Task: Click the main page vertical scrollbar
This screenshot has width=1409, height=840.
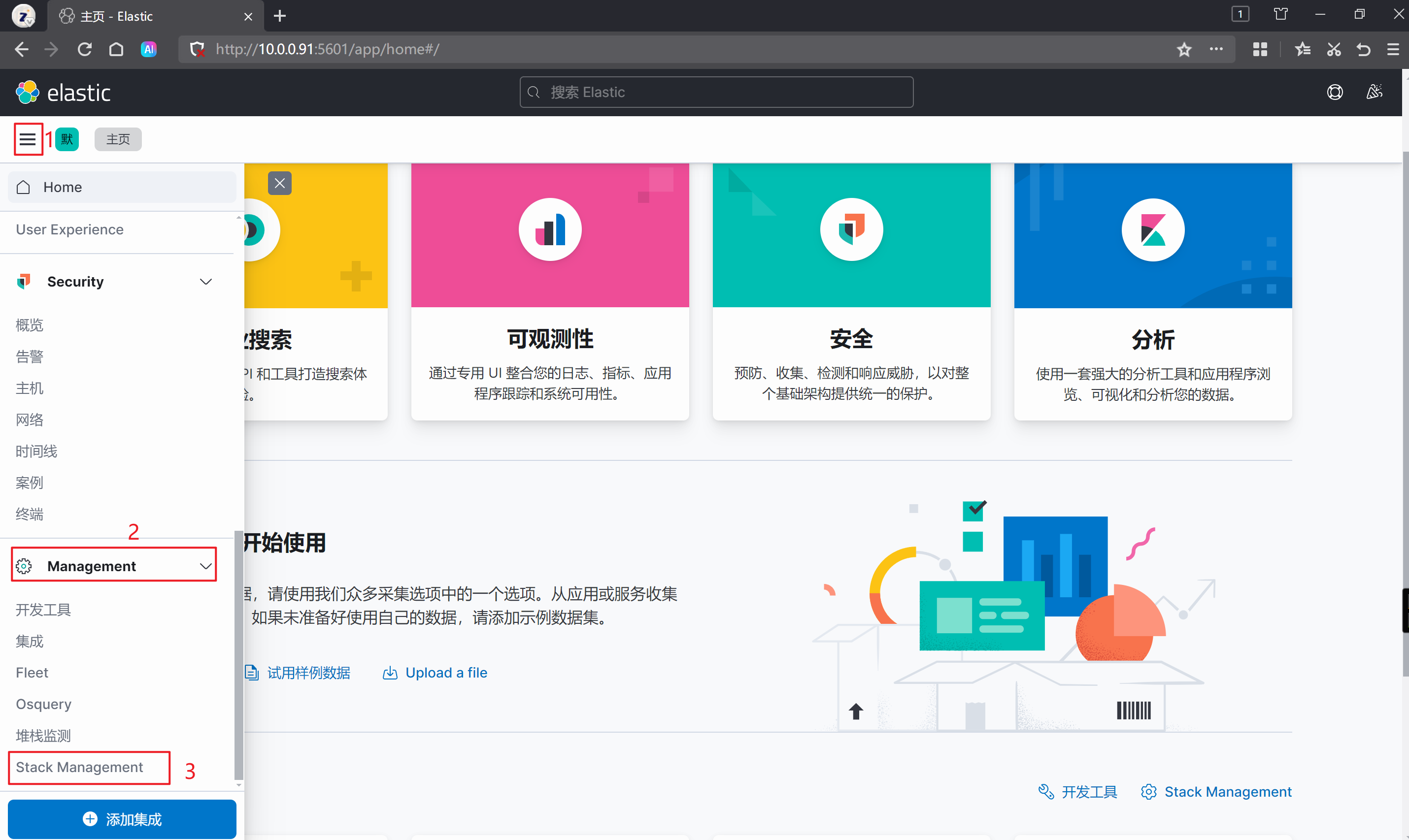Action: pyautogui.click(x=1405, y=413)
